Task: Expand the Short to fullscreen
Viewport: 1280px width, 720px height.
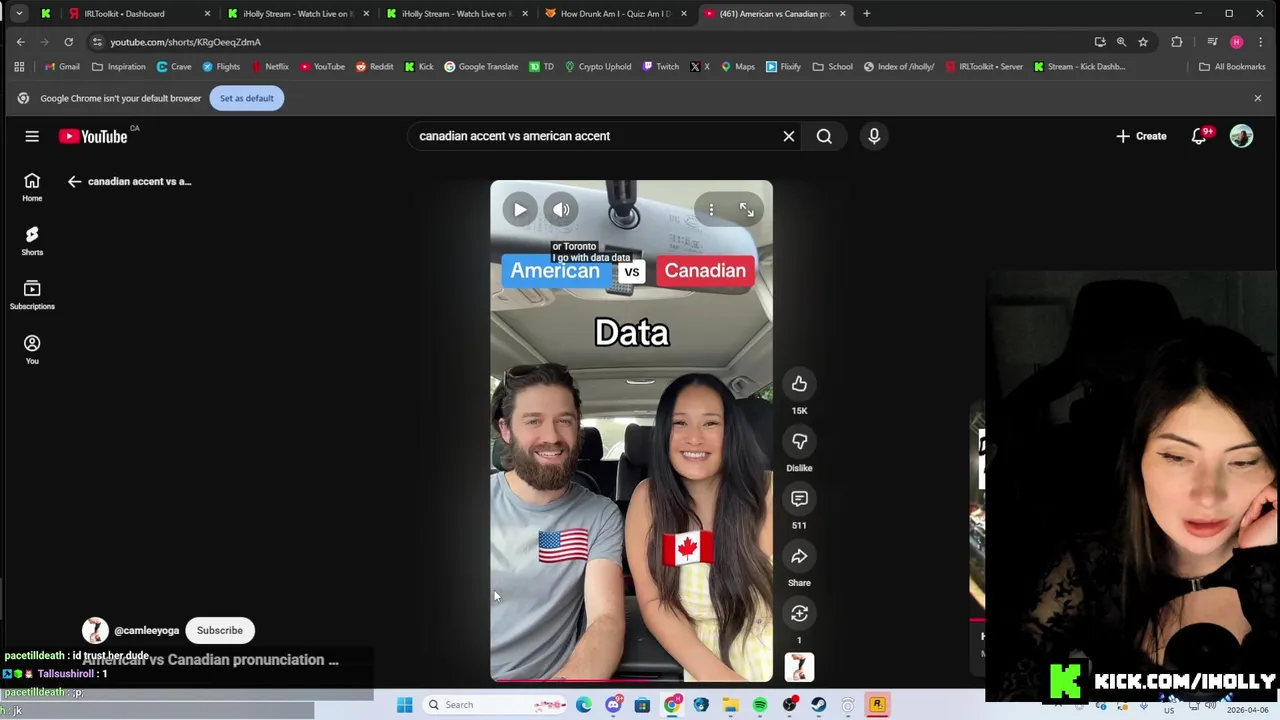Action: pos(747,209)
